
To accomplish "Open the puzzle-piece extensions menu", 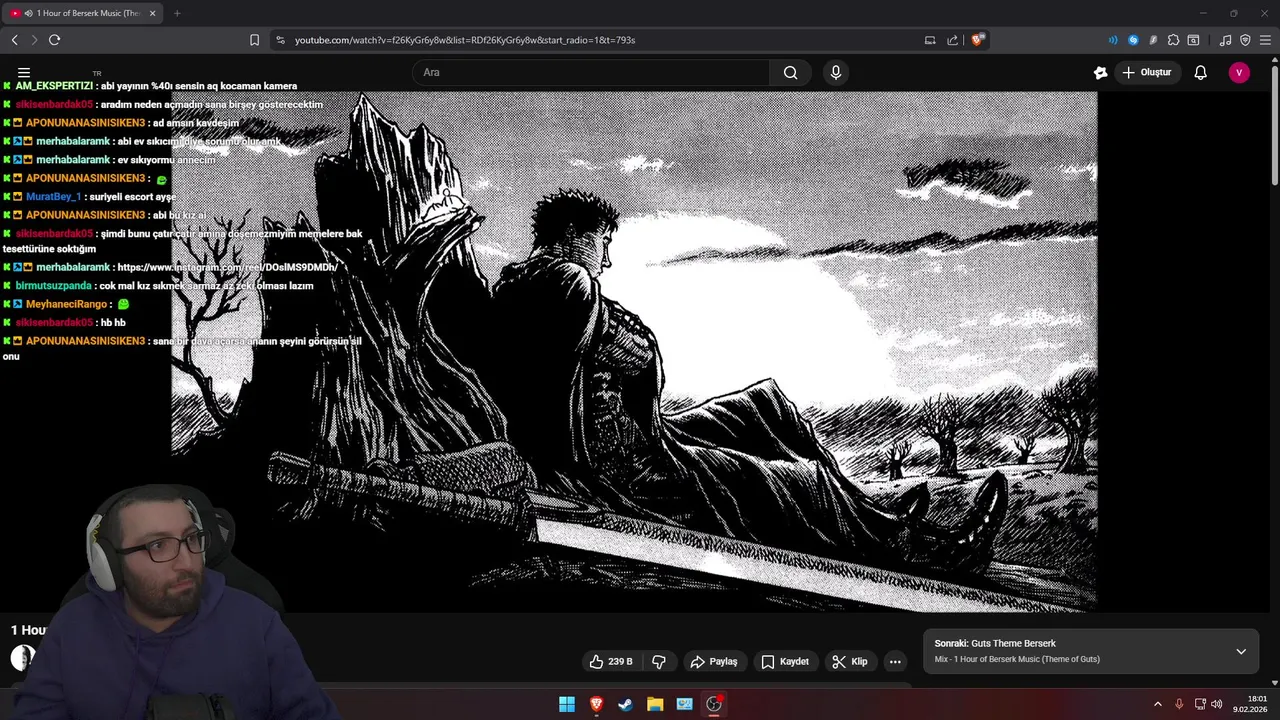I will point(1173,40).
